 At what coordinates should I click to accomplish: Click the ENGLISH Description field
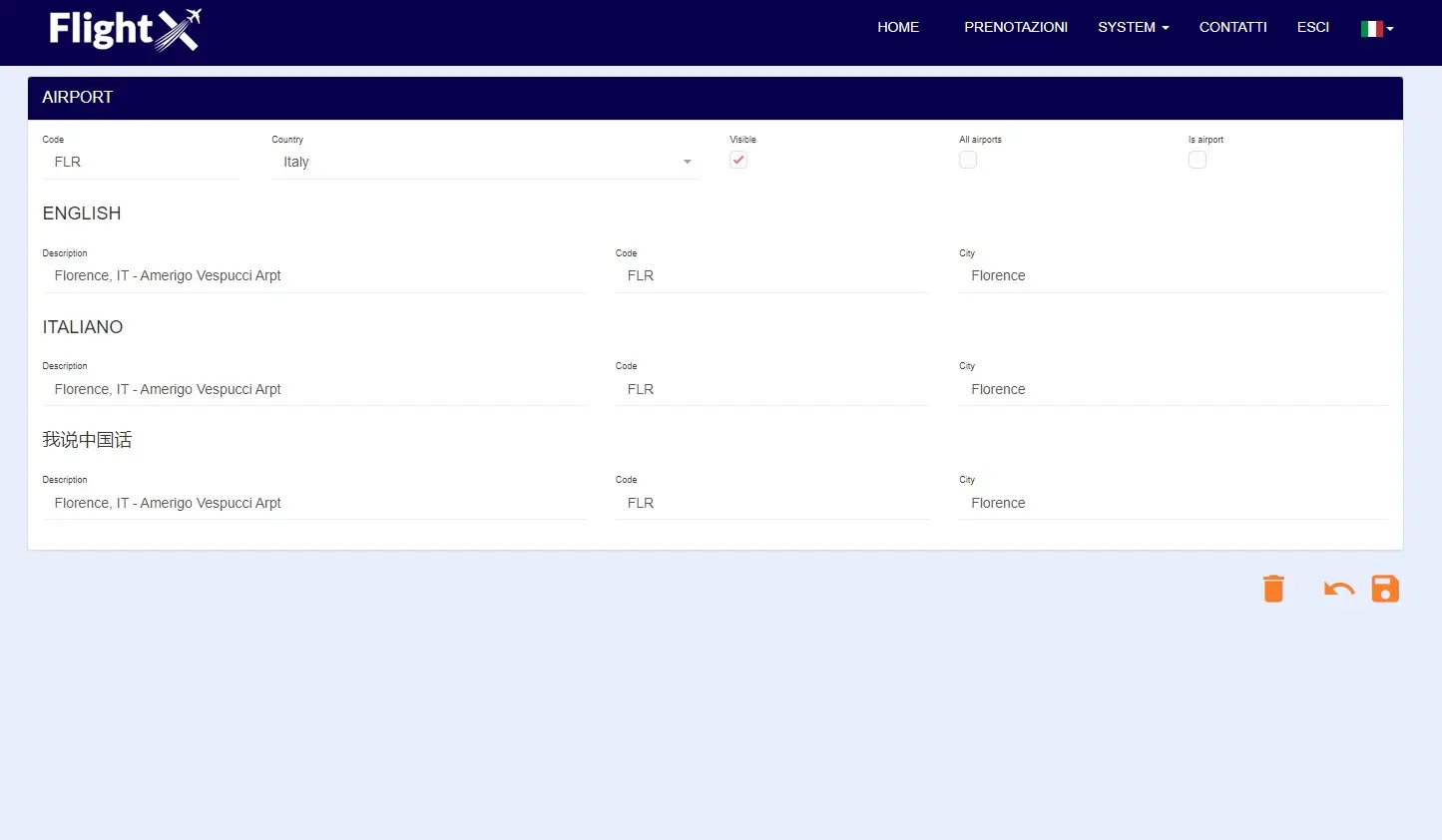[x=315, y=275]
